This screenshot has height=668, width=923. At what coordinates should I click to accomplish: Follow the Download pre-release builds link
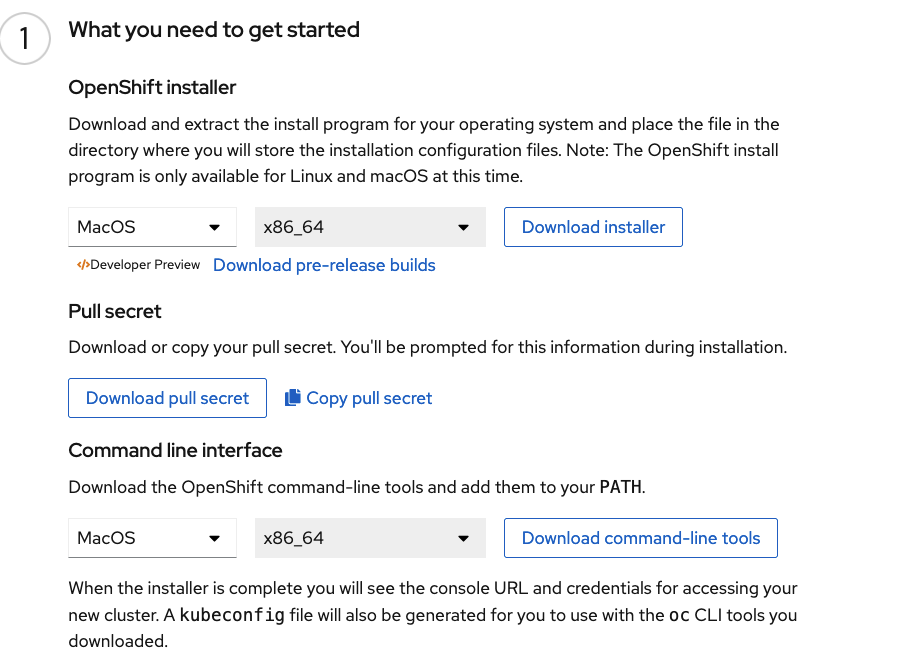click(x=324, y=265)
